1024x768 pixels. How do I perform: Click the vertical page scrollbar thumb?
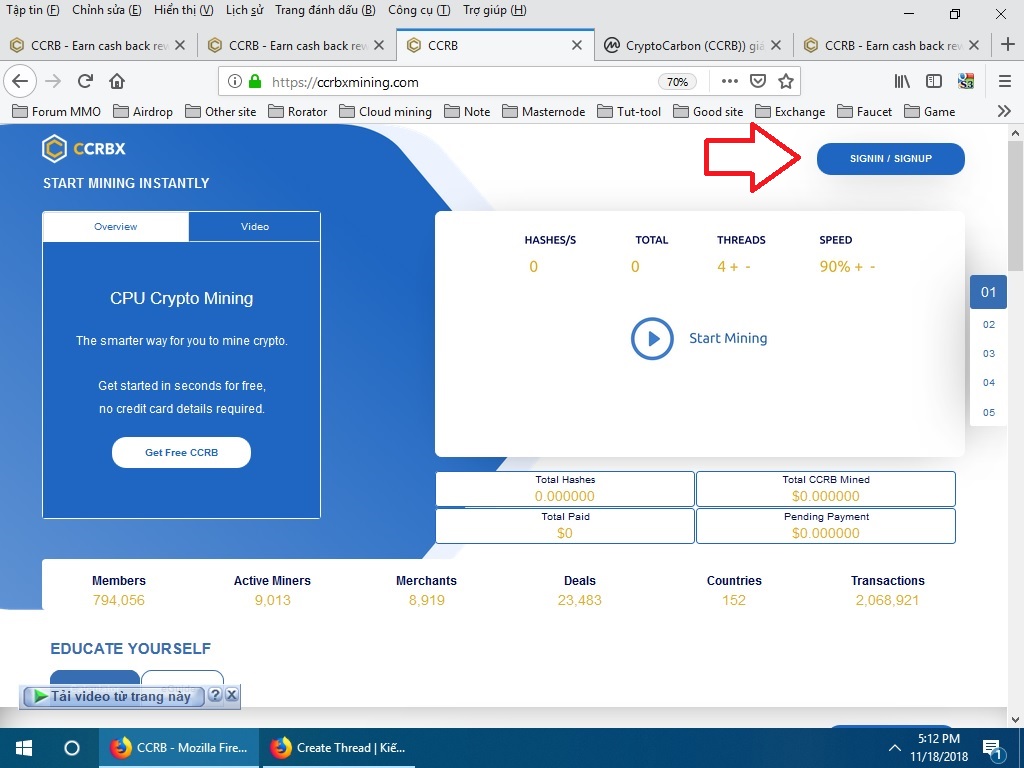[x=1015, y=206]
